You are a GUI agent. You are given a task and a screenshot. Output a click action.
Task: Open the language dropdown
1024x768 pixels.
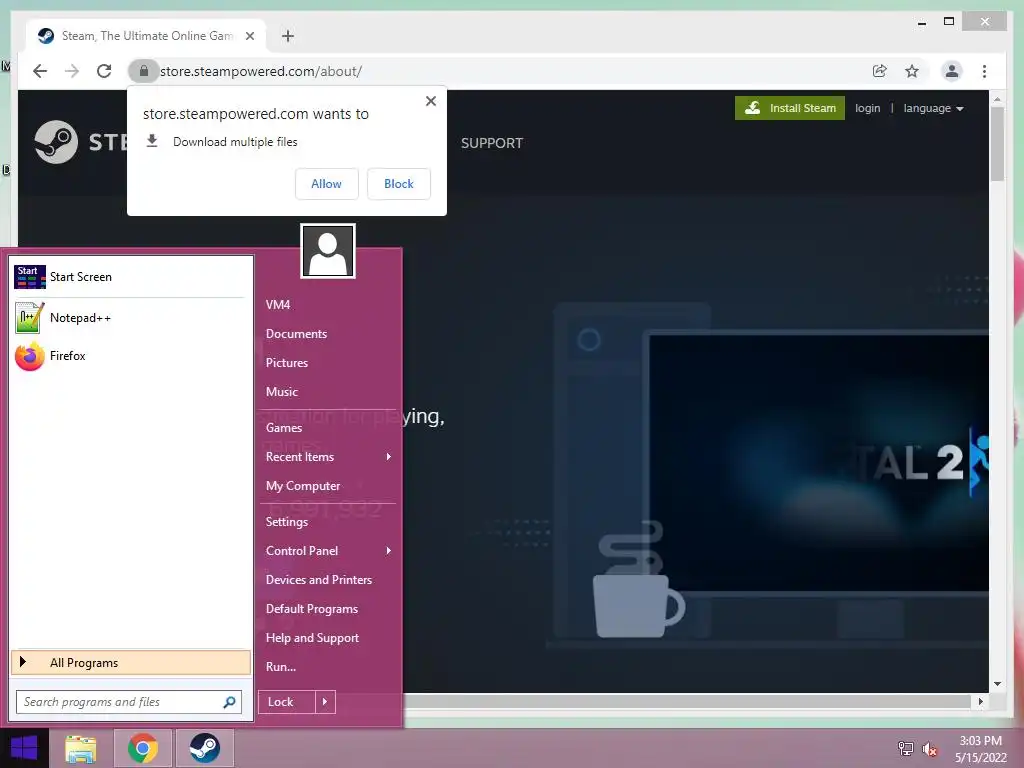tap(933, 108)
